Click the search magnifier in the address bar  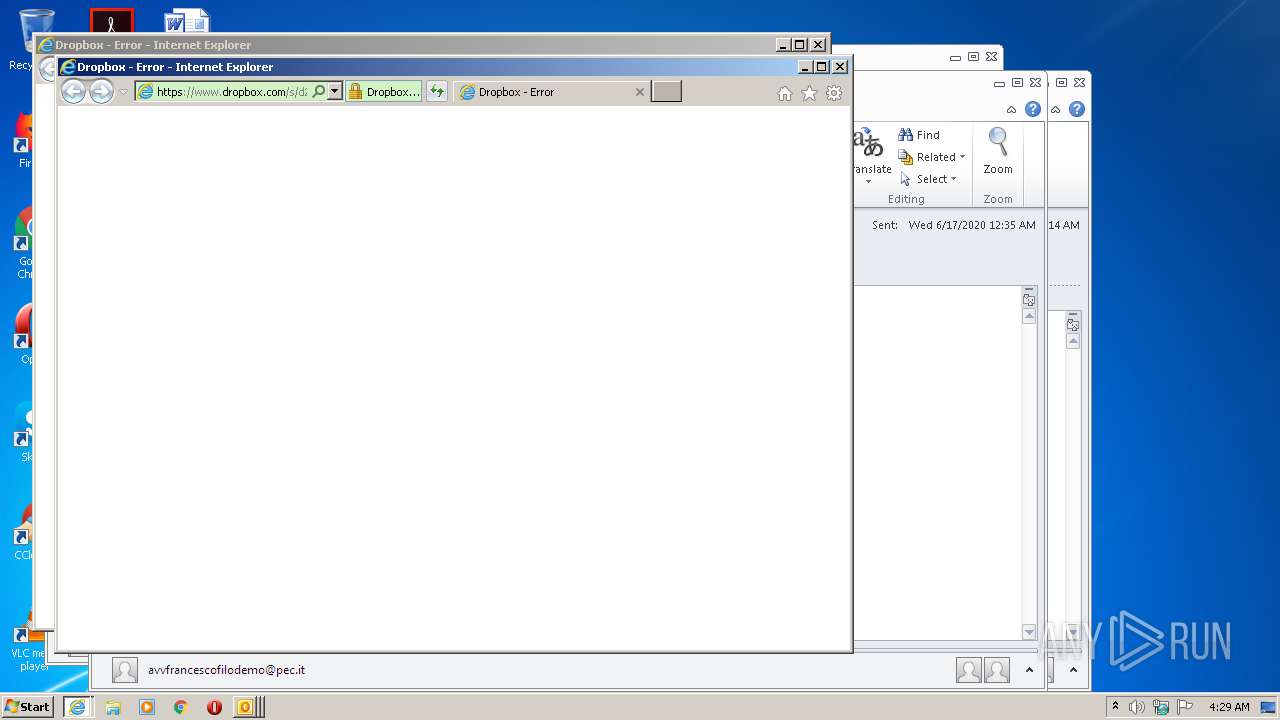(319, 91)
